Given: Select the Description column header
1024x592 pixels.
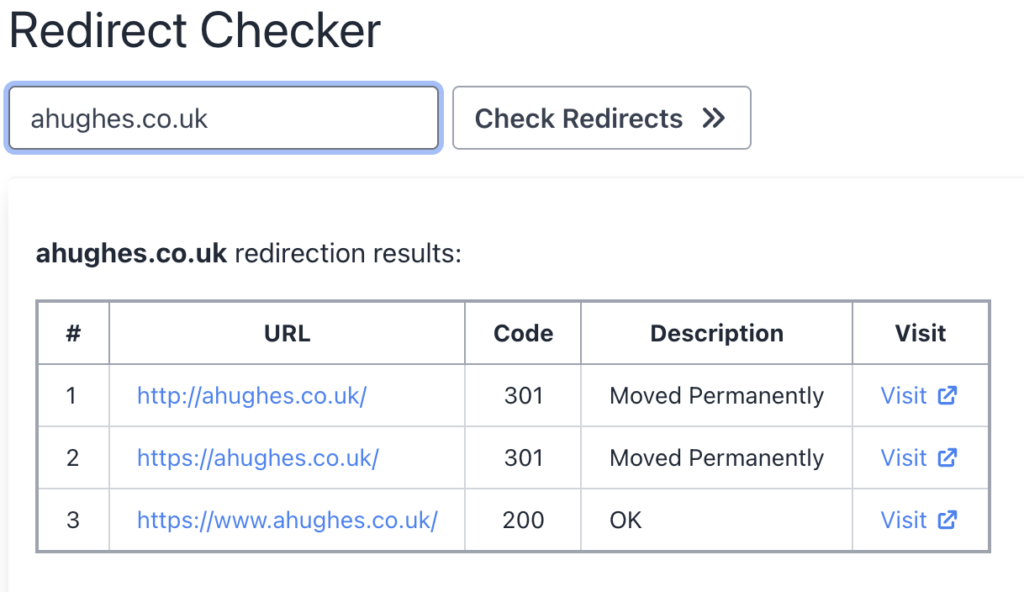Looking at the screenshot, I should [x=716, y=333].
